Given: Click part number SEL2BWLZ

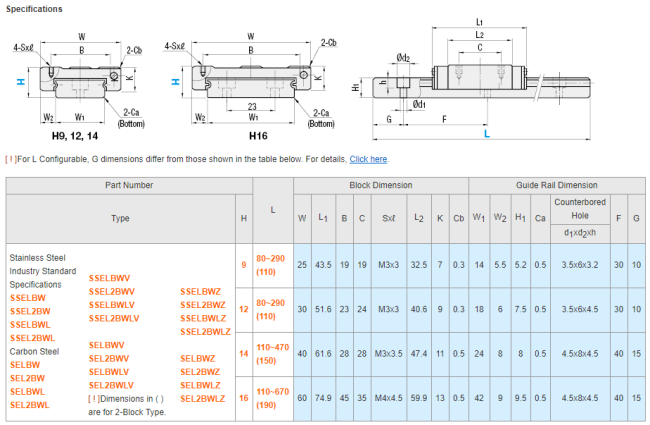Looking at the screenshot, I should (202, 398).
